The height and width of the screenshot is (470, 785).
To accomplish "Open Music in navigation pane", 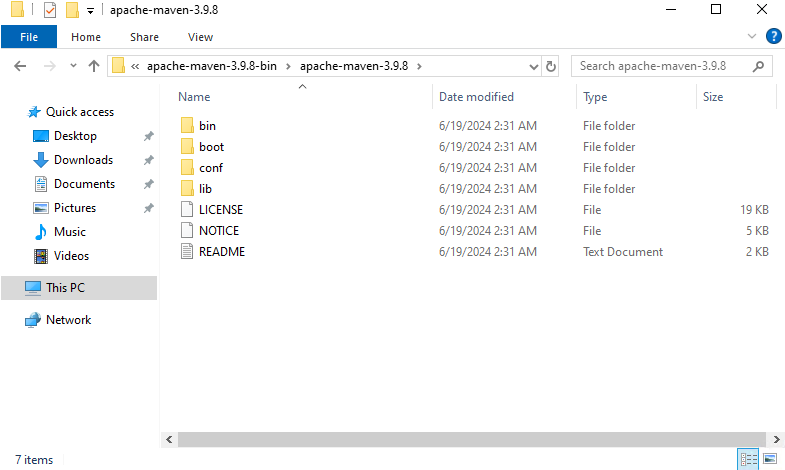I will [x=70, y=232].
